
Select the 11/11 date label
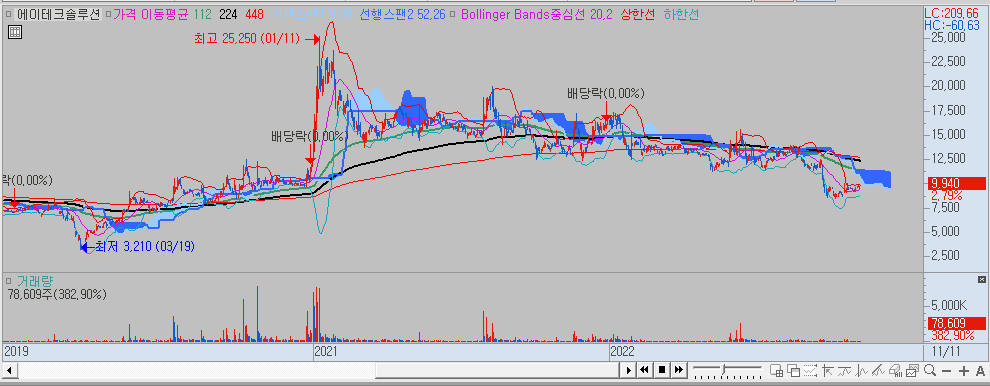[945, 351]
